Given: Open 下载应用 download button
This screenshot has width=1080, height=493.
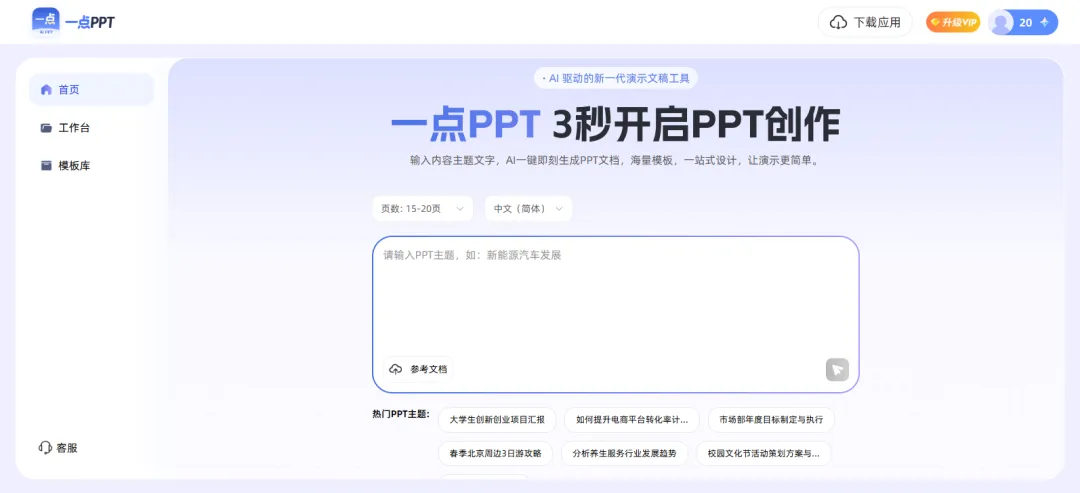Looking at the screenshot, I should [x=864, y=22].
